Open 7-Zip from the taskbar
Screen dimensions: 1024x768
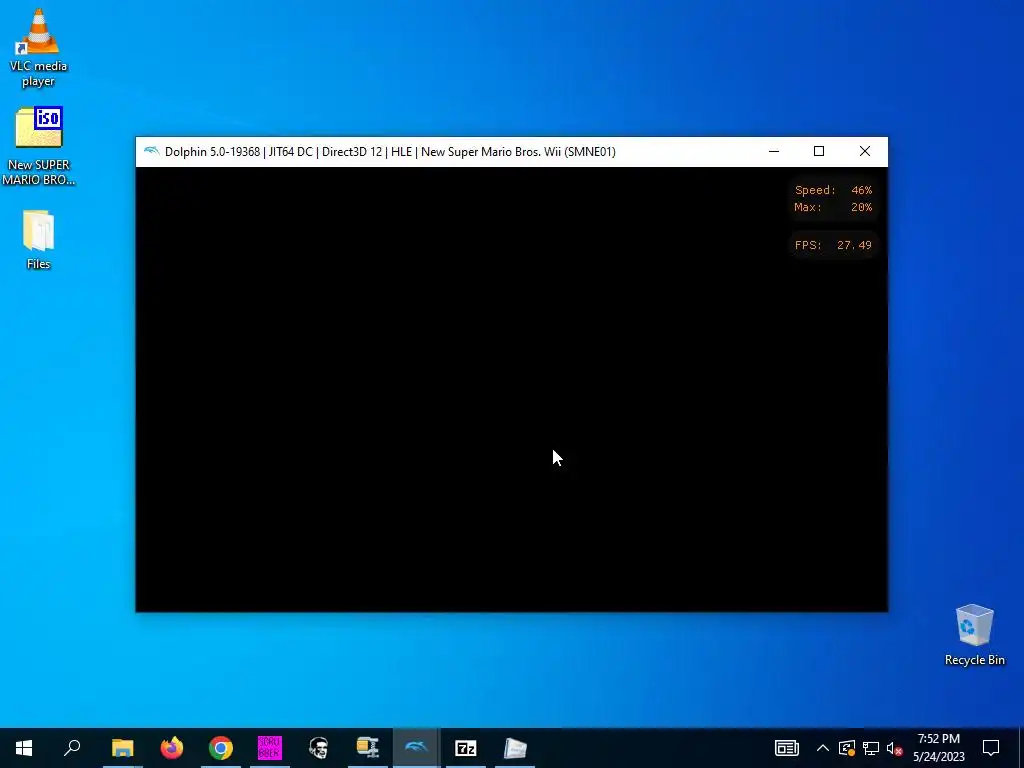tap(466, 748)
